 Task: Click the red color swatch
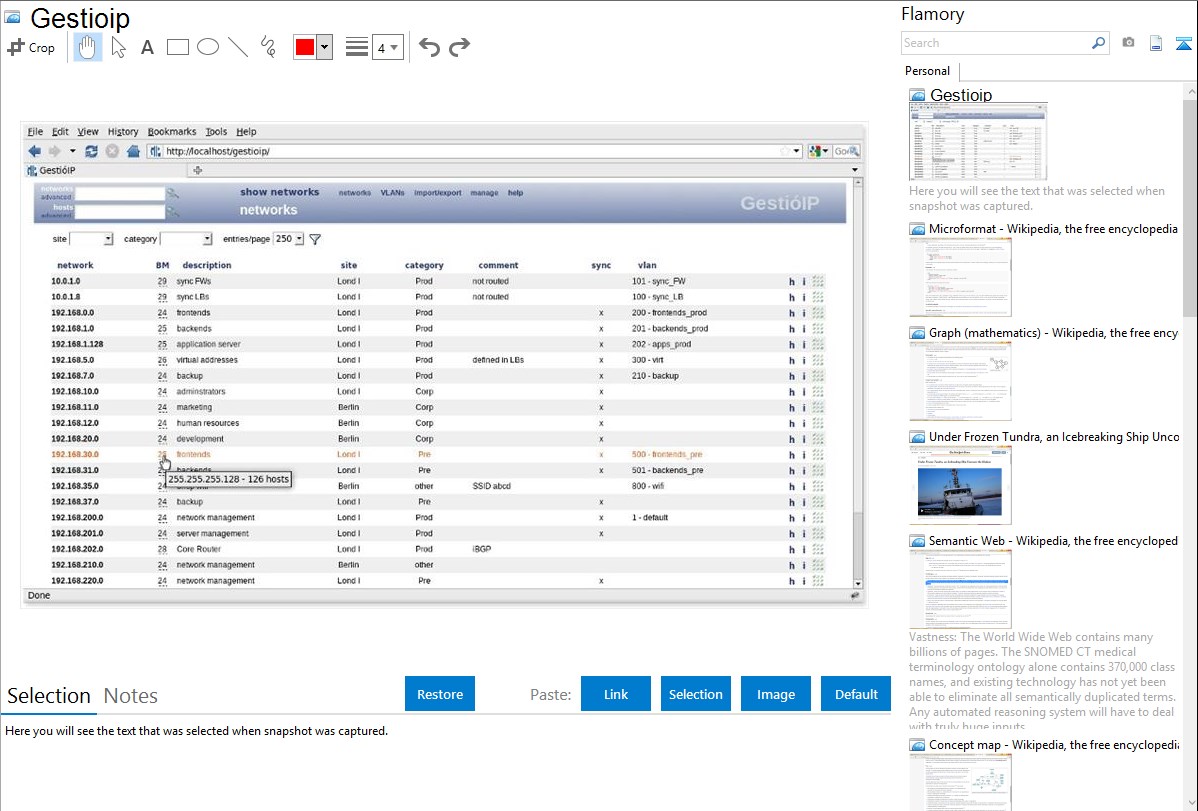click(x=304, y=47)
